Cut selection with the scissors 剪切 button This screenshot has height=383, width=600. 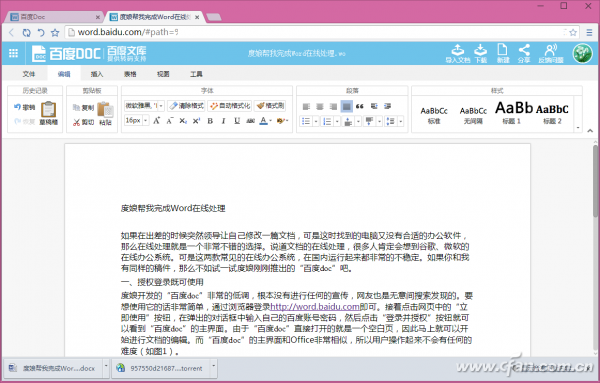pyautogui.click(x=83, y=122)
